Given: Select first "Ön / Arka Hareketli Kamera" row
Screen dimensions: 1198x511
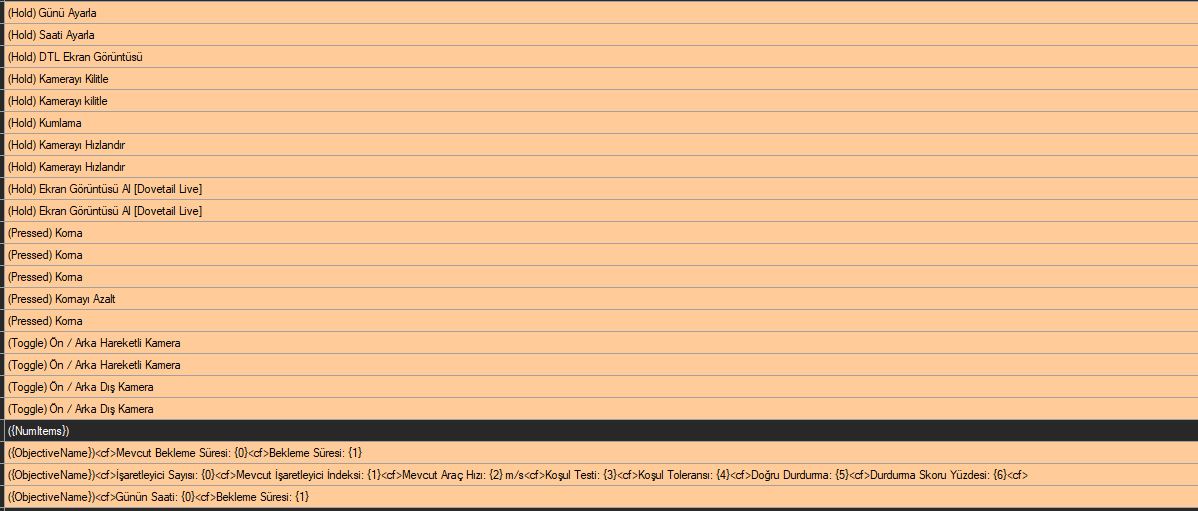Looking at the screenshot, I should pos(94,343).
